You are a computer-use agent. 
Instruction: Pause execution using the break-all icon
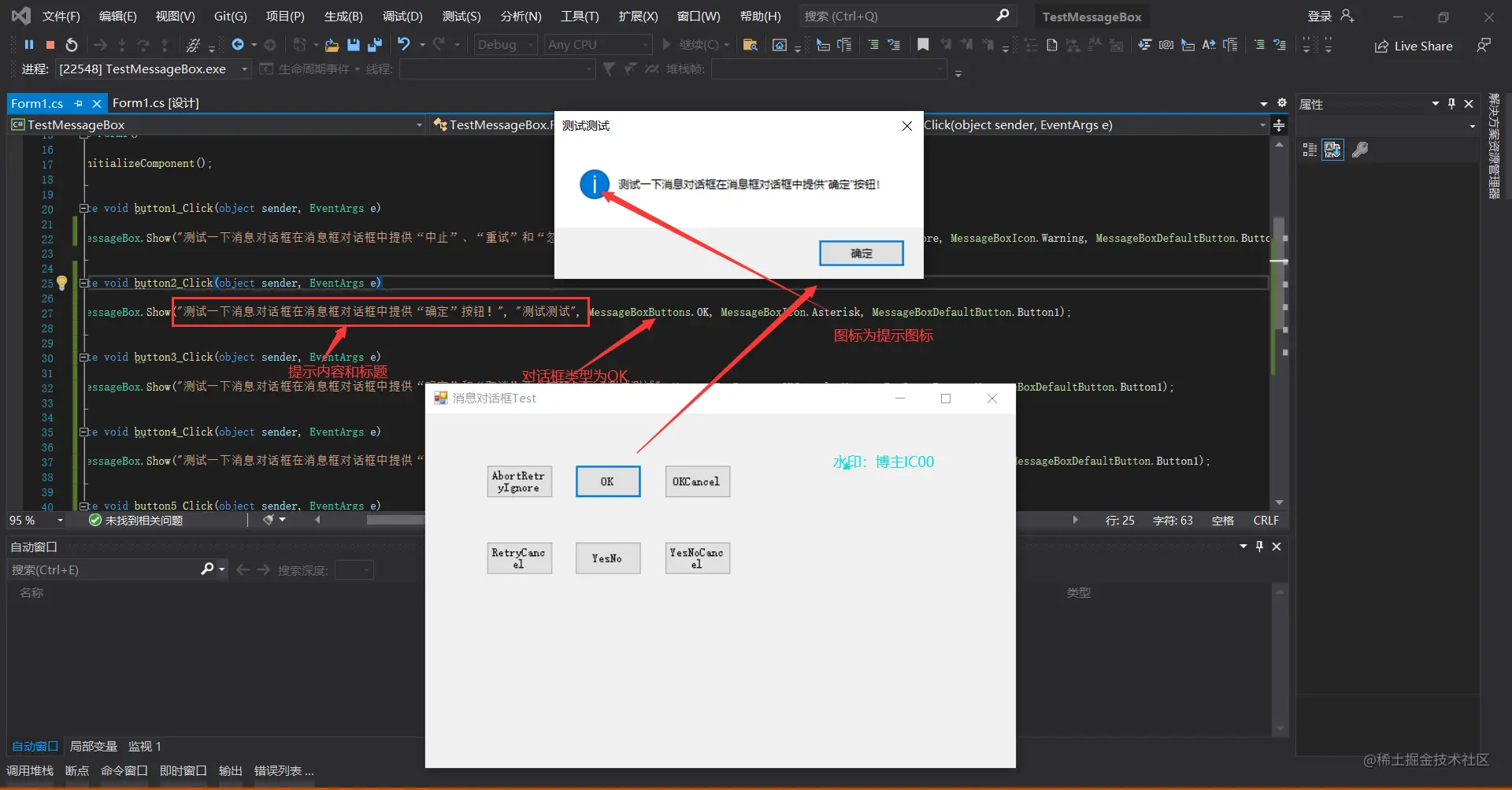(x=29, y=45)
